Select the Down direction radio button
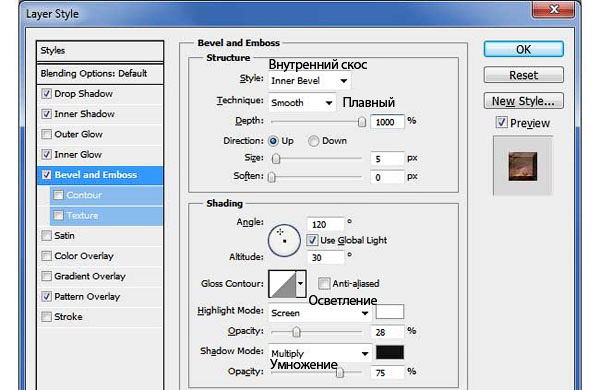 (313, 141)
